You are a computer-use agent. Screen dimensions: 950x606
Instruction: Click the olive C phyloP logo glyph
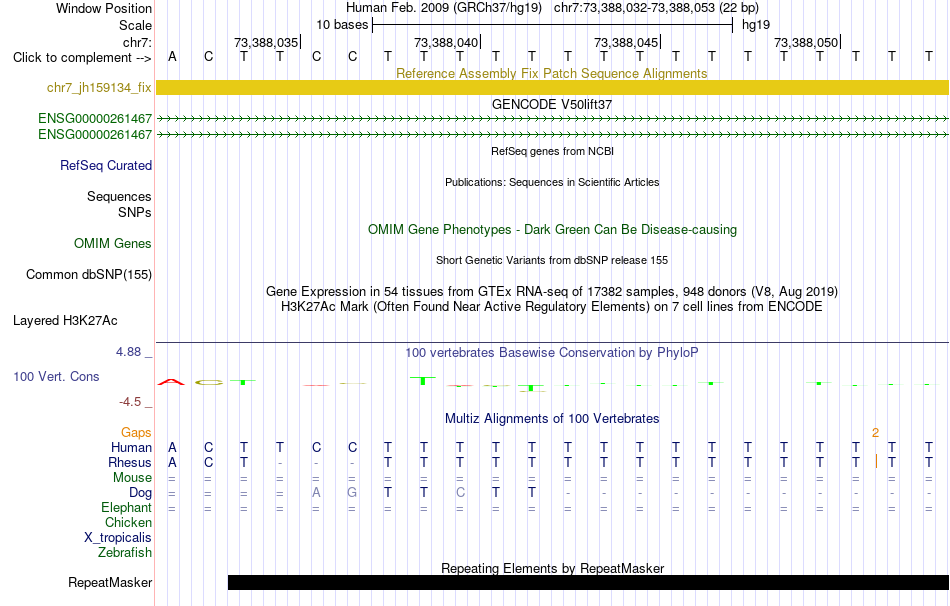[209, 382]
